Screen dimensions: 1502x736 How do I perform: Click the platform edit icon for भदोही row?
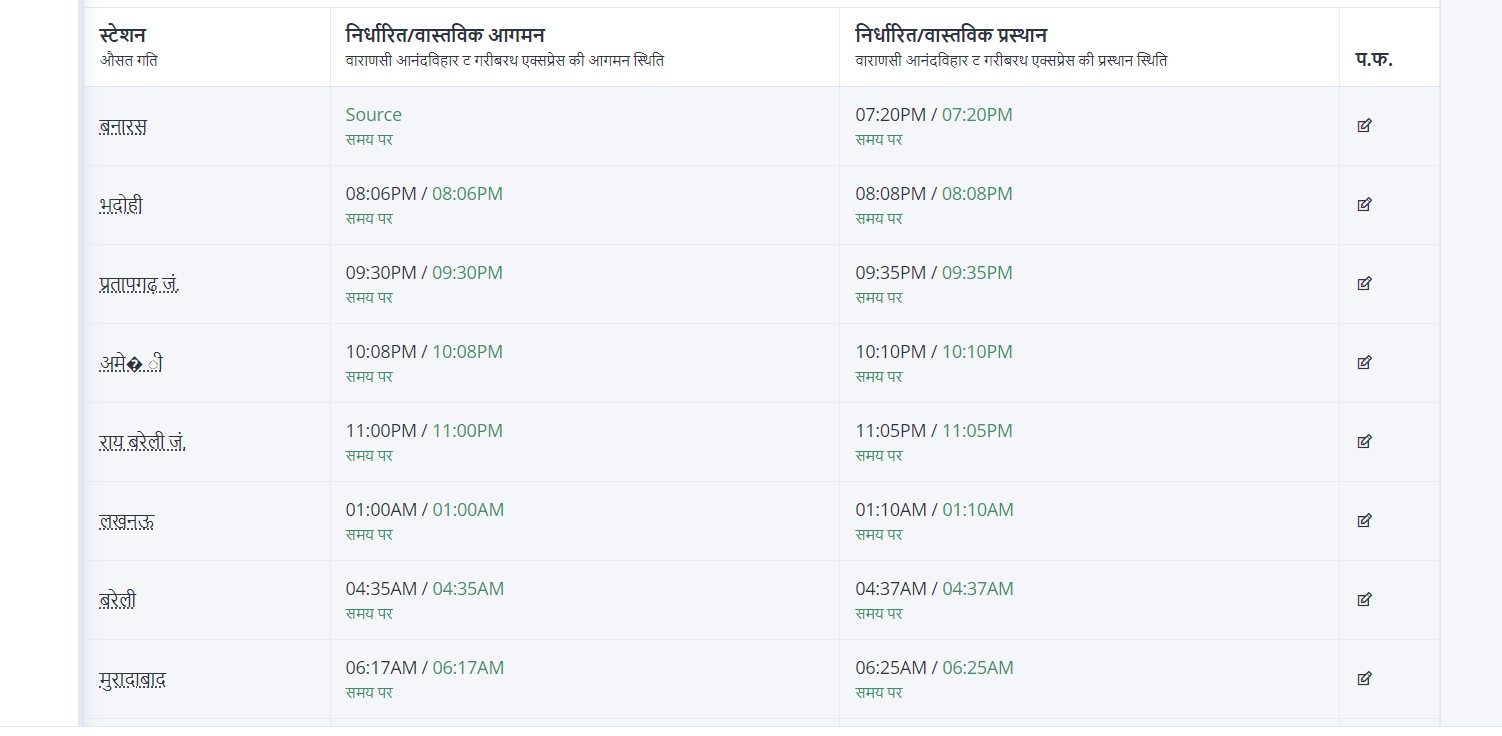[1364, 205]
